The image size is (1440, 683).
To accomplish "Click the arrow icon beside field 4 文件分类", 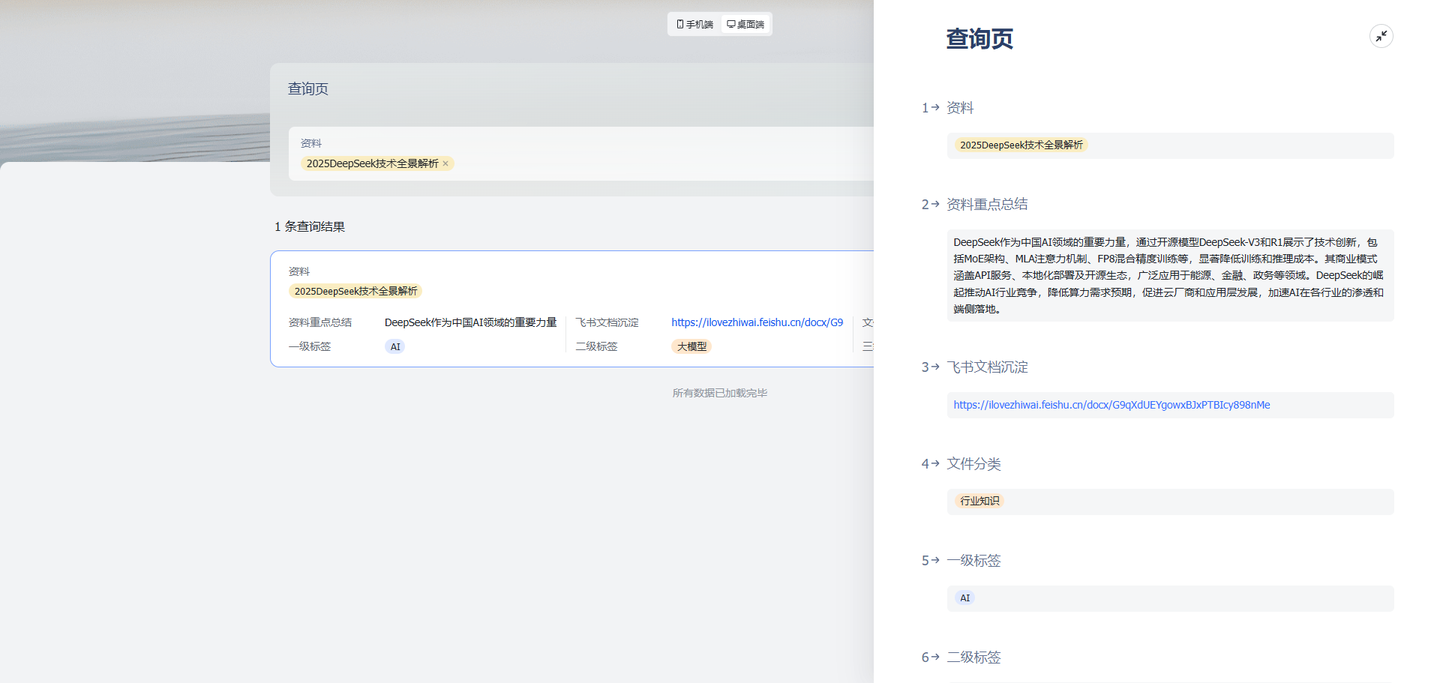I will [x=935, y=464].
